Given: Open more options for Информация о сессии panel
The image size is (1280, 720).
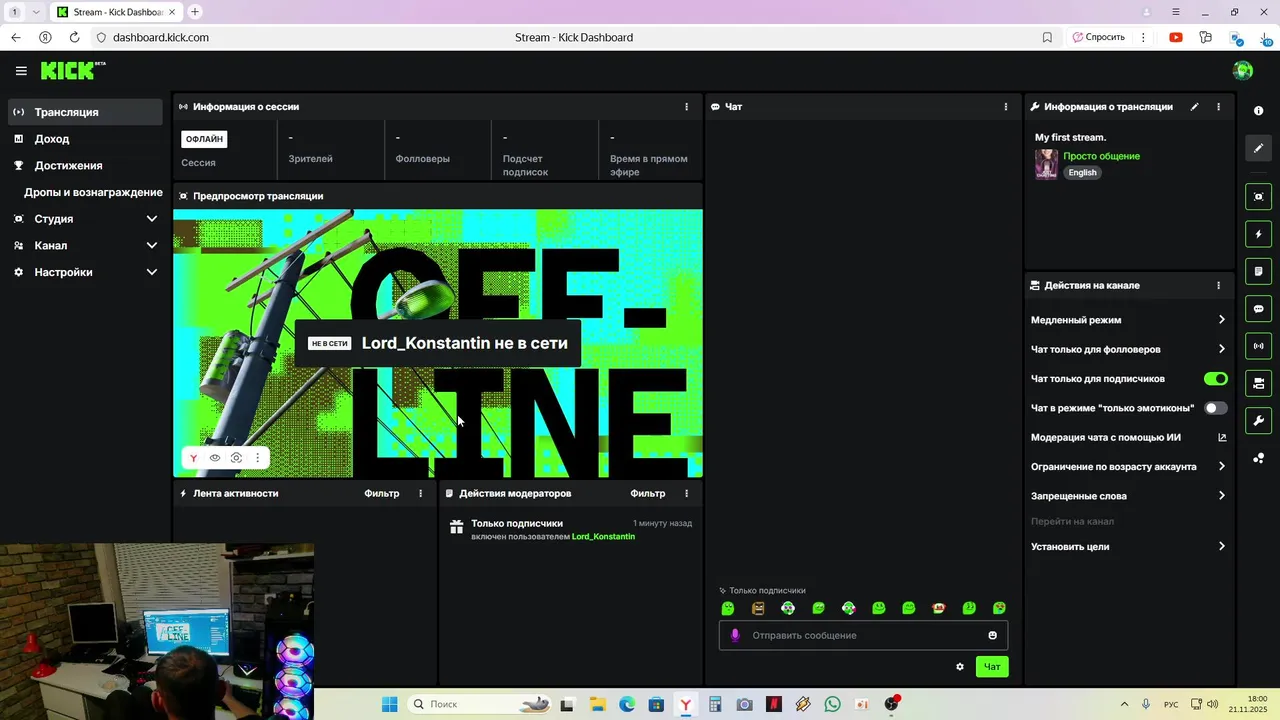Looking at the screenshot, I should click(x=686, y=107).
